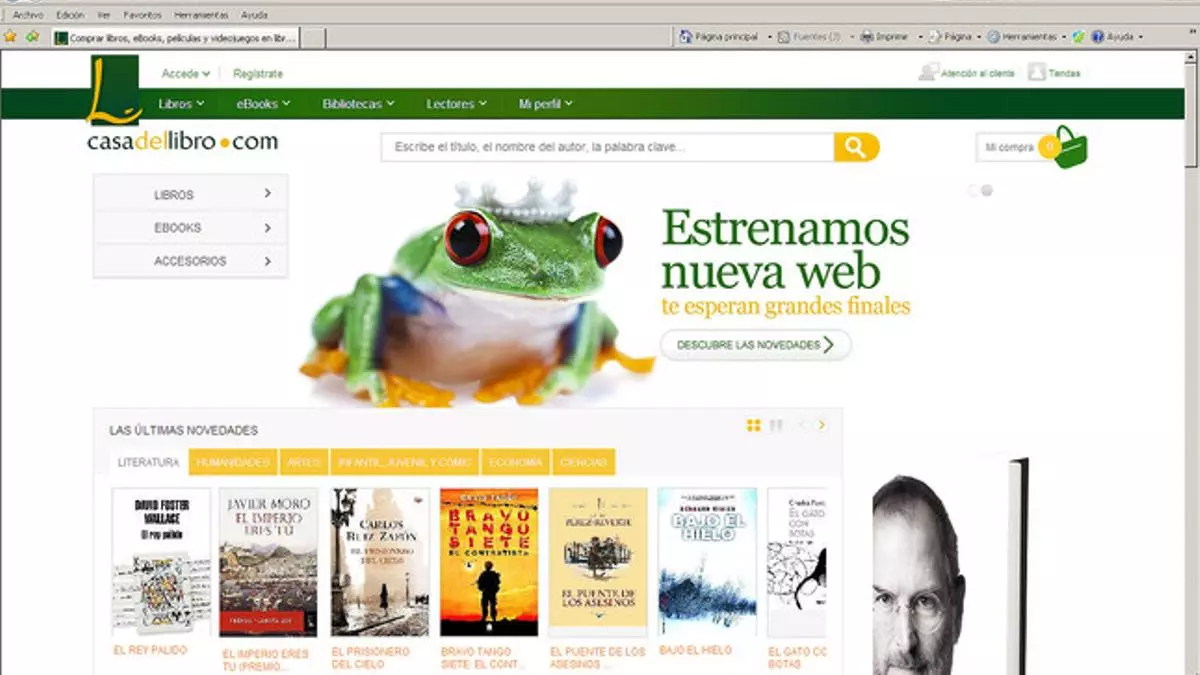Click the yellow search magnifier button
The height and width of the screenshot is (675, 1200).
coord(856,147)
